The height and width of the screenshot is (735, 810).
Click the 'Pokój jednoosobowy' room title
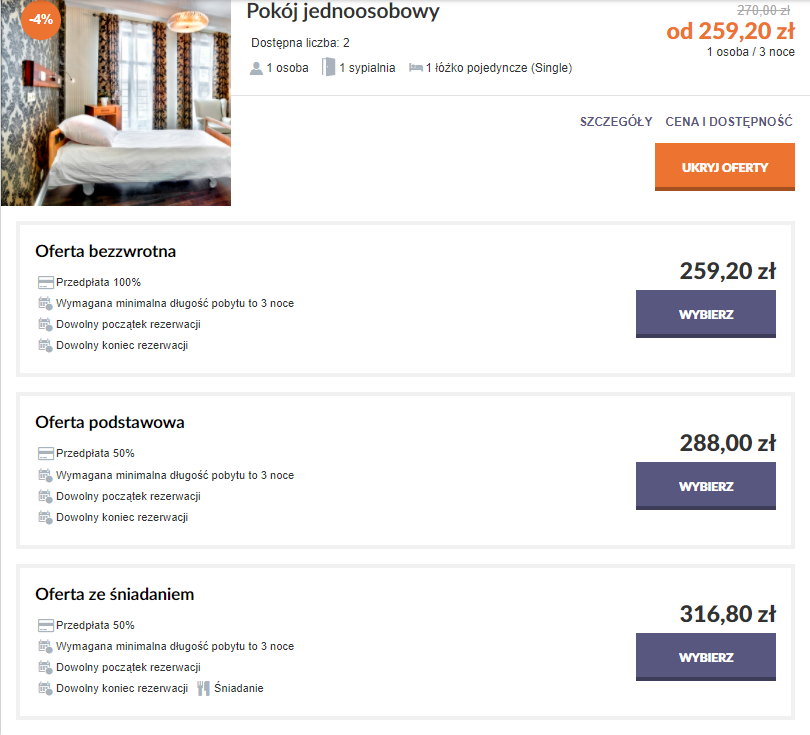pyautogui.click(x=343, y=12)
